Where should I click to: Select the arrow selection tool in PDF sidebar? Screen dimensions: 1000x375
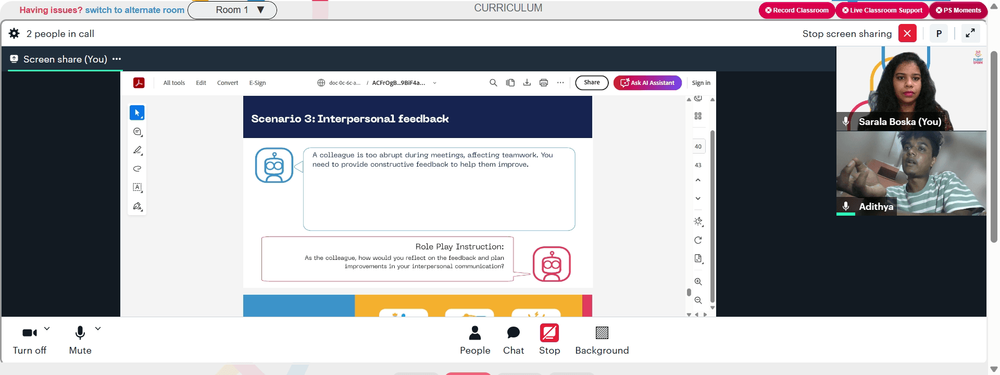[x=136, y=113]
